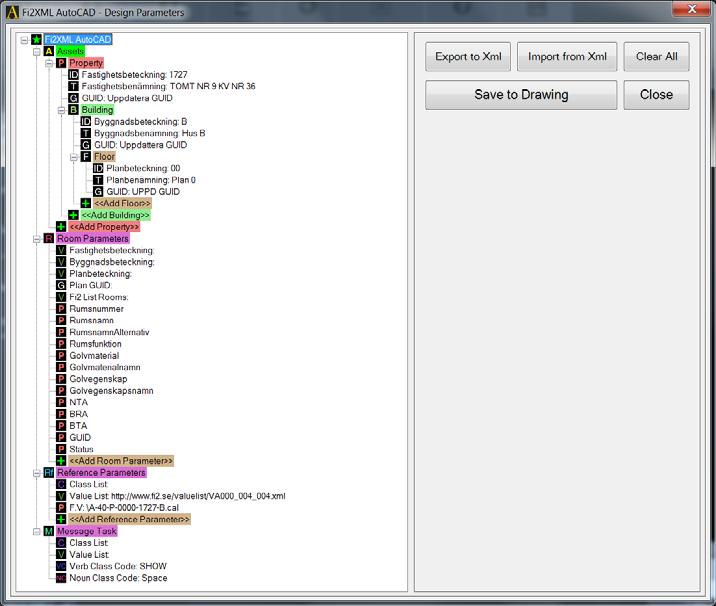Click the G icon next to Plan GUID
The image size is (716, 606).
tap(61, 285)
